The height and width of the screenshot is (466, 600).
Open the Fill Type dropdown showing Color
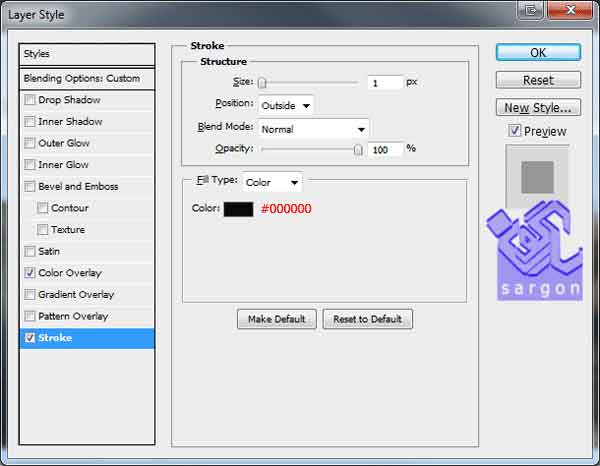pos(272,182)
